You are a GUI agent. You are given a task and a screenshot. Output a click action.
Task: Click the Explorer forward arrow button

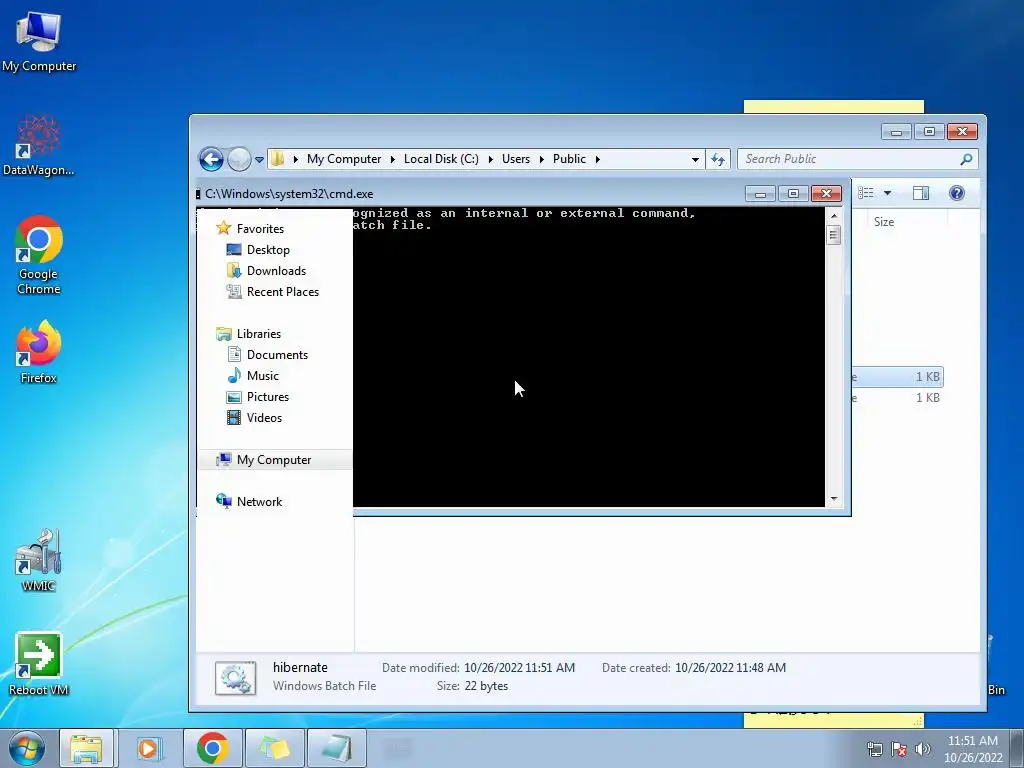pyautogui.click(x=239, y=159)
